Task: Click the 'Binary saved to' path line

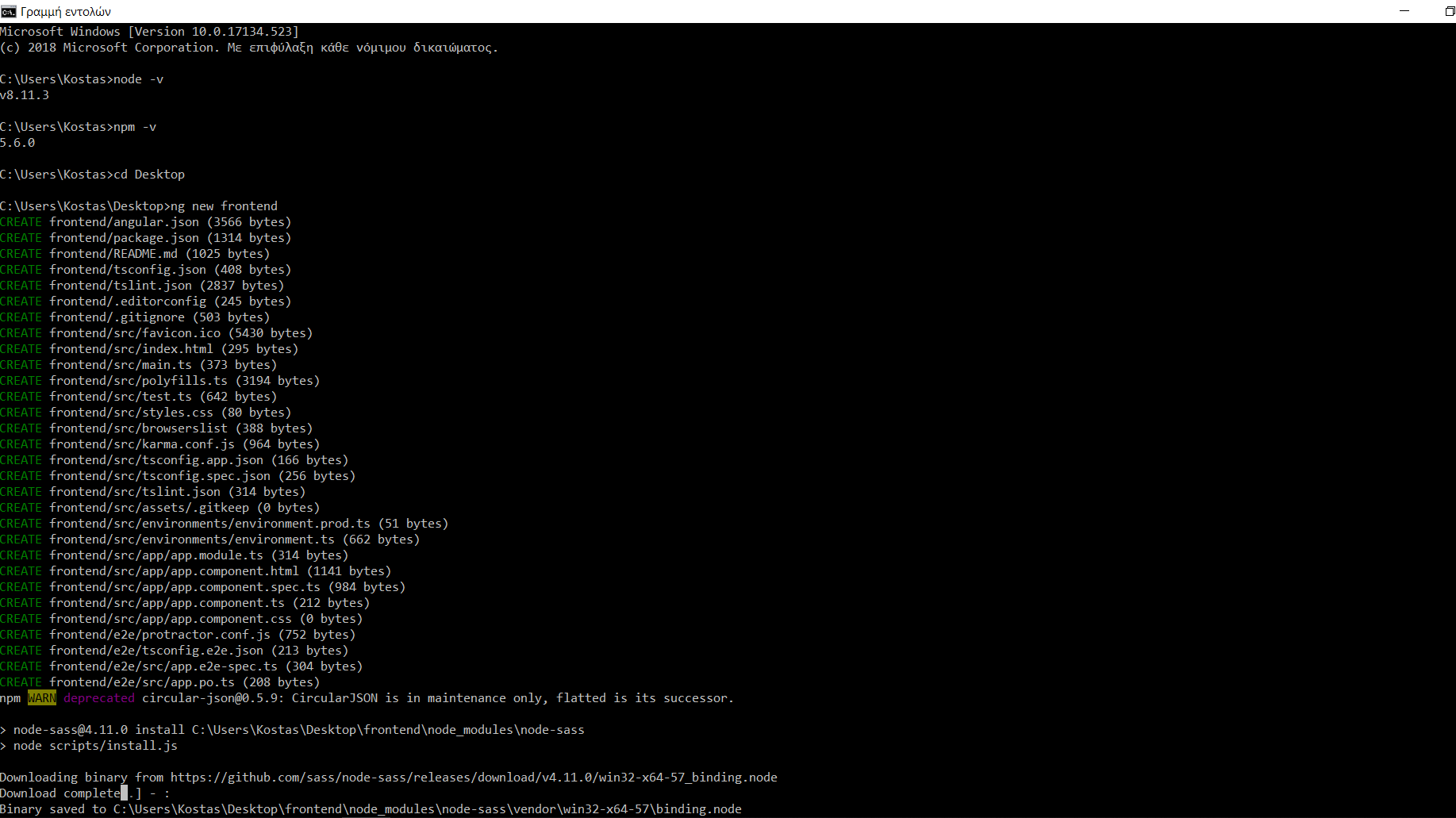Action: coord(371,809)
